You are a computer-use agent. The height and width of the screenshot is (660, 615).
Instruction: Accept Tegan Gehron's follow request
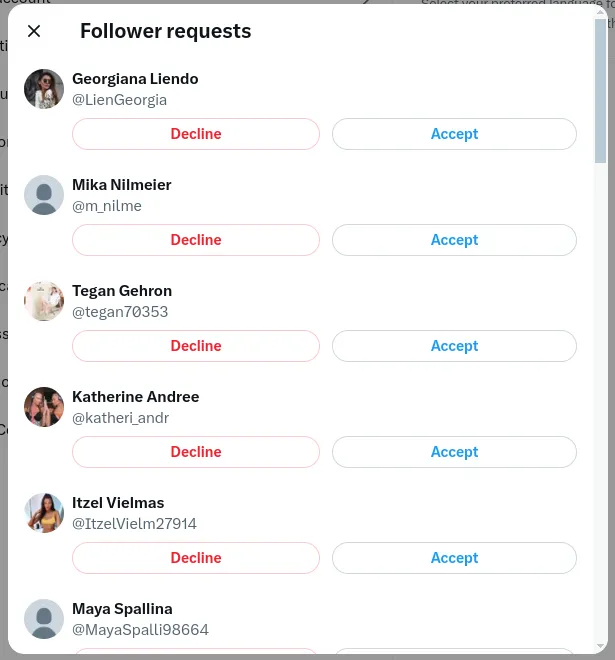[x=454, y=346]
